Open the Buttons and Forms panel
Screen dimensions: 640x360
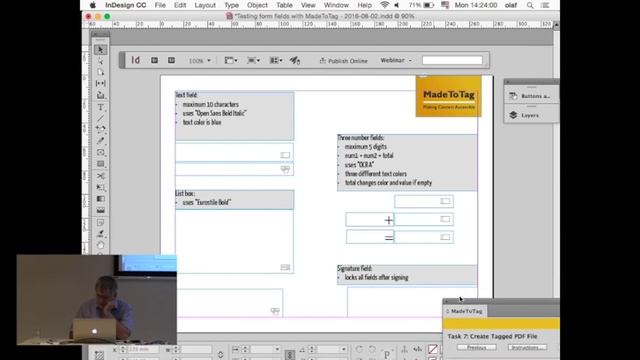(x=531, y=96)
